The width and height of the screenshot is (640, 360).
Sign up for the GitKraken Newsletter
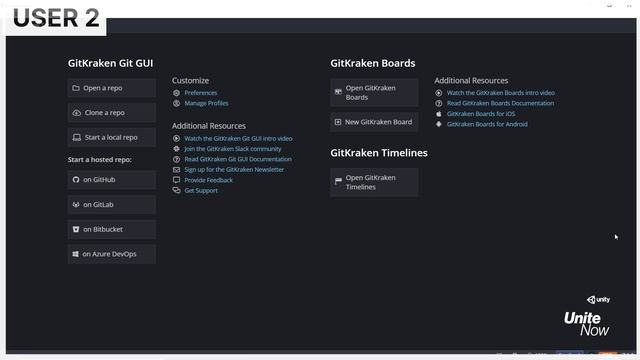(234, 169)
